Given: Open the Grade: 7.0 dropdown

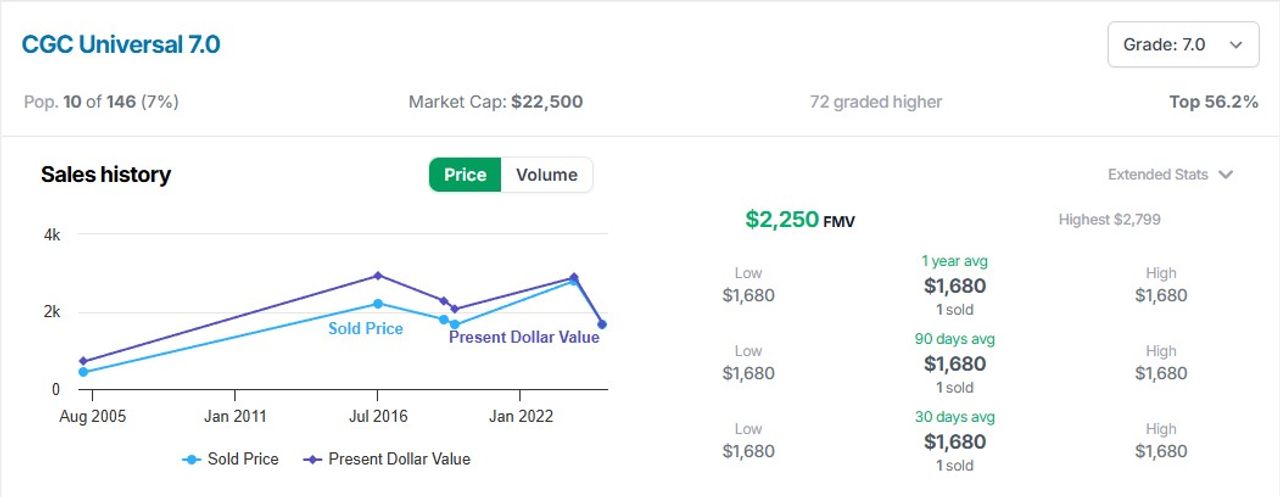Looking at the screenshot, I should (1183, 45).
